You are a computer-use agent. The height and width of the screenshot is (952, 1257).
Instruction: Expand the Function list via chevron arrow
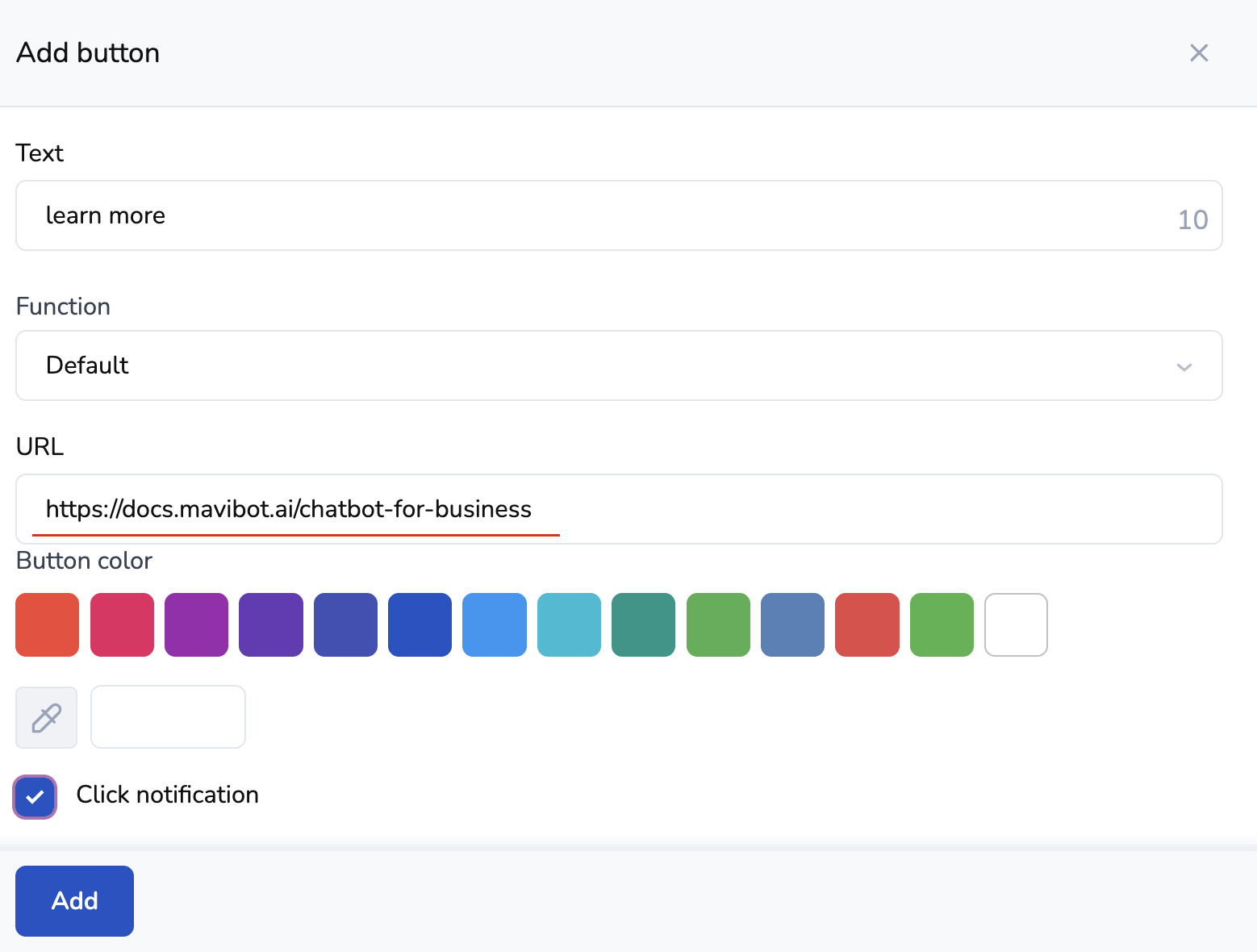(1184, 367)
